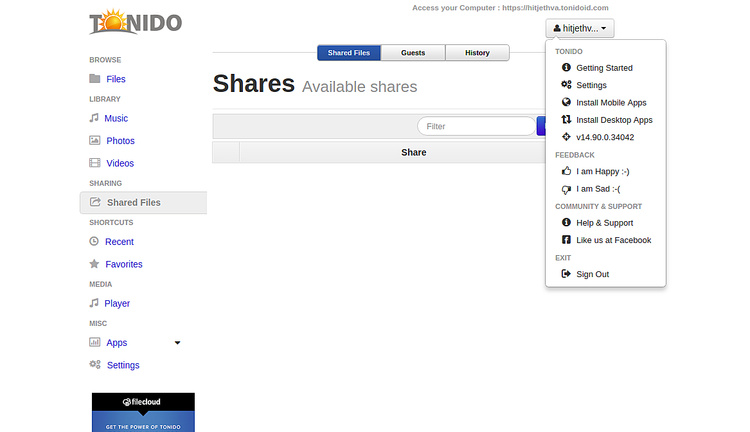The width and height of the screenshot is (750, 432).
Task: Select Install Mobile Apps menu entry
Action: 611,102
